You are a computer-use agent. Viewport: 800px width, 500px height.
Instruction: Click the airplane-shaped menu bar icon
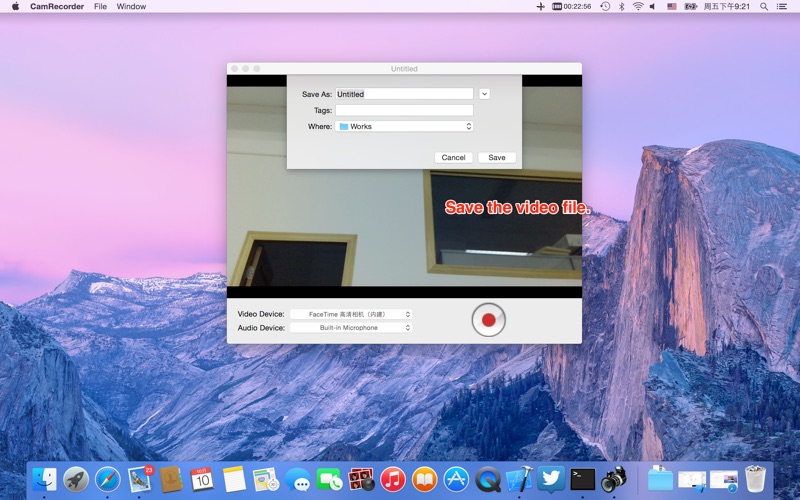point(540,7)
